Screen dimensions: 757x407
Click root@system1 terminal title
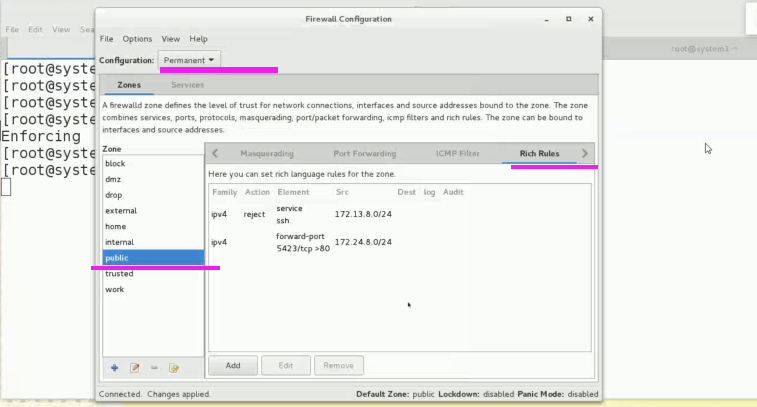(704, 49)
